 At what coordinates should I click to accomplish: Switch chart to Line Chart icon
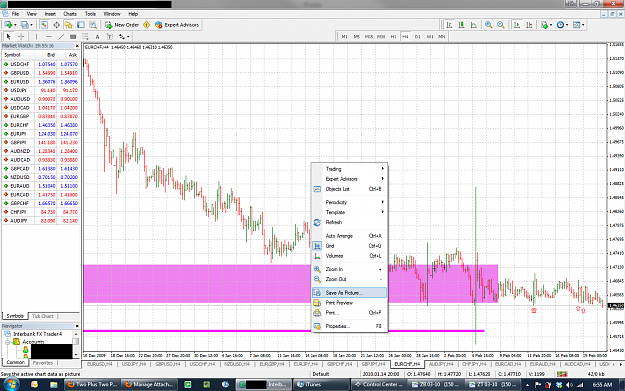(474, 25)
